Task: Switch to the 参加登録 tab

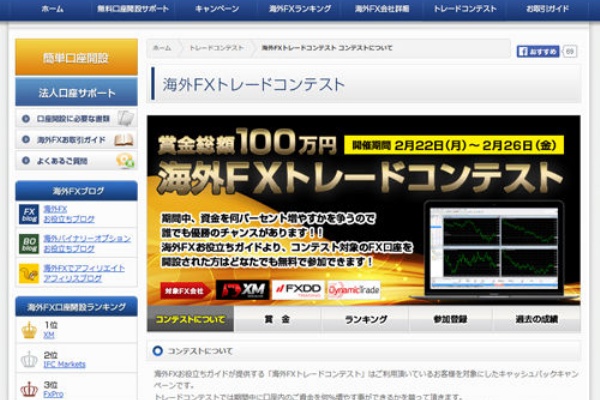Action: click(450, 319)
